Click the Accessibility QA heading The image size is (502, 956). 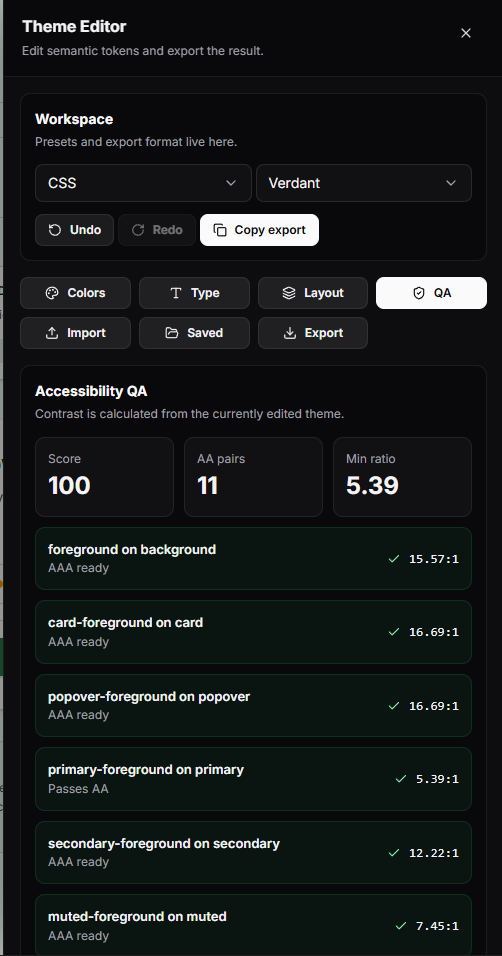91,391
